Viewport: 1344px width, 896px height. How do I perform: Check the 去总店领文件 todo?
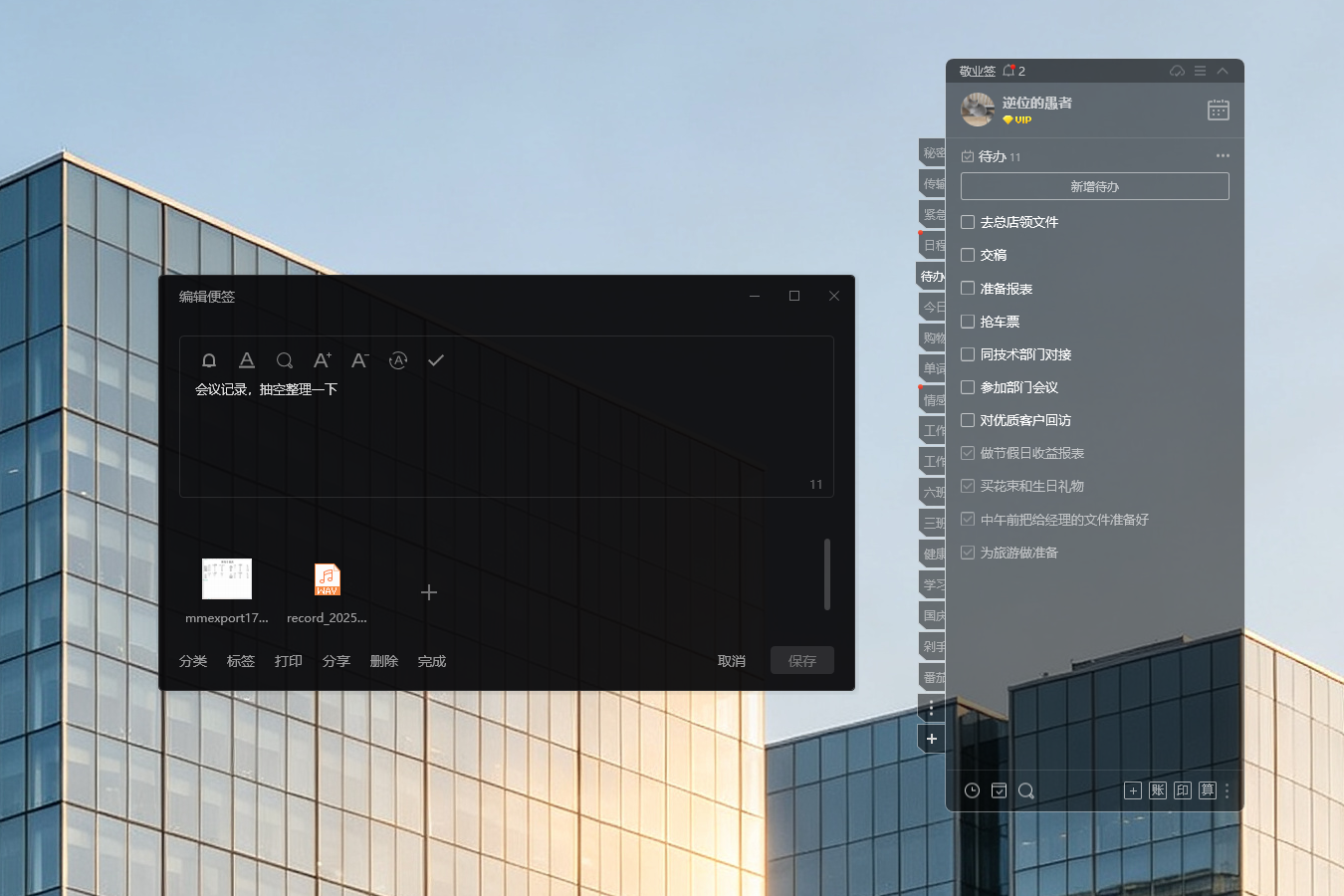click(x=968, y=222)
